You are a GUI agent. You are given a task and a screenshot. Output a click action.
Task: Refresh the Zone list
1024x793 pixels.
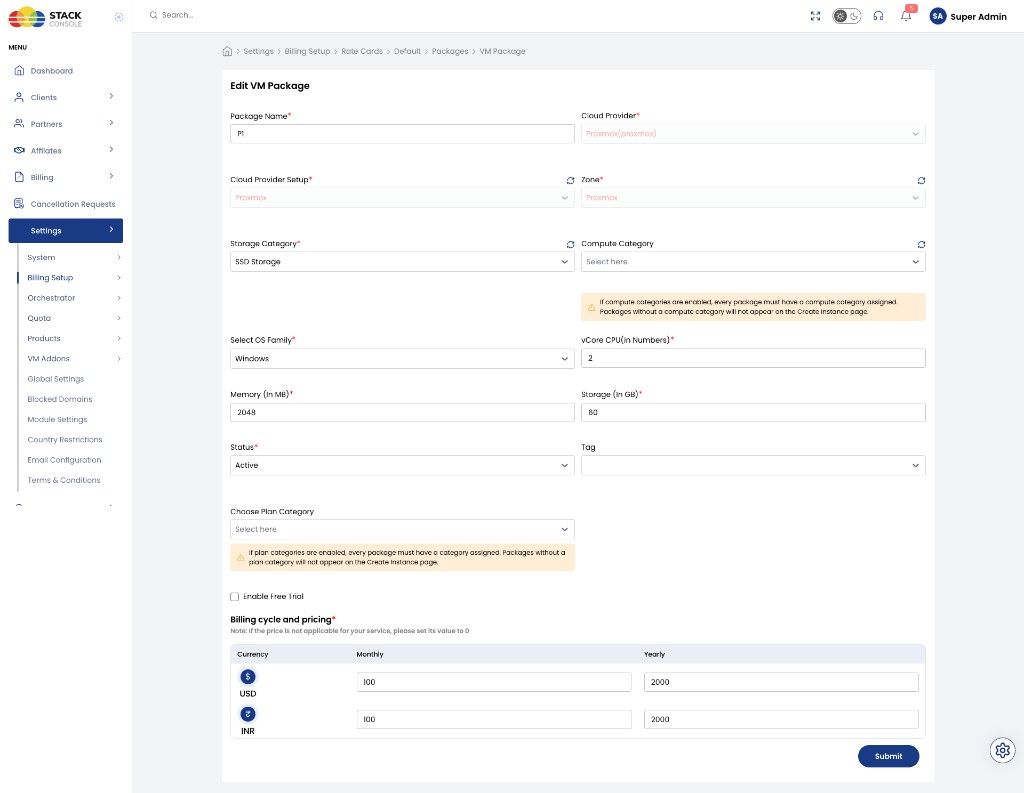click(921, 180)
